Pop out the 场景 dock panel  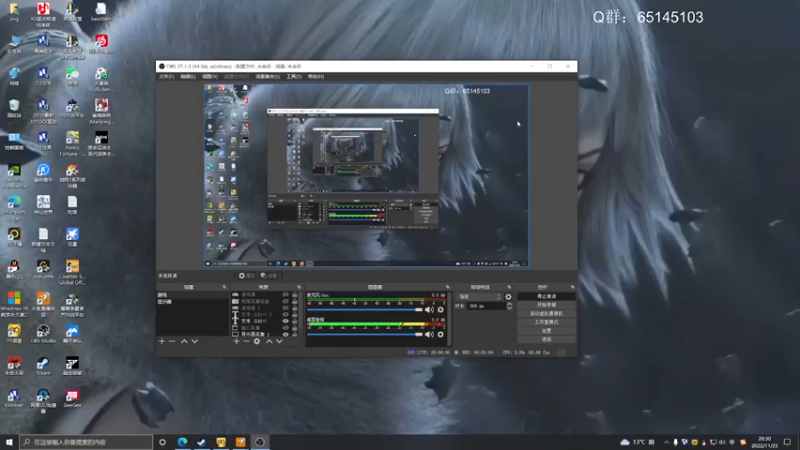[x=224, y=287]
